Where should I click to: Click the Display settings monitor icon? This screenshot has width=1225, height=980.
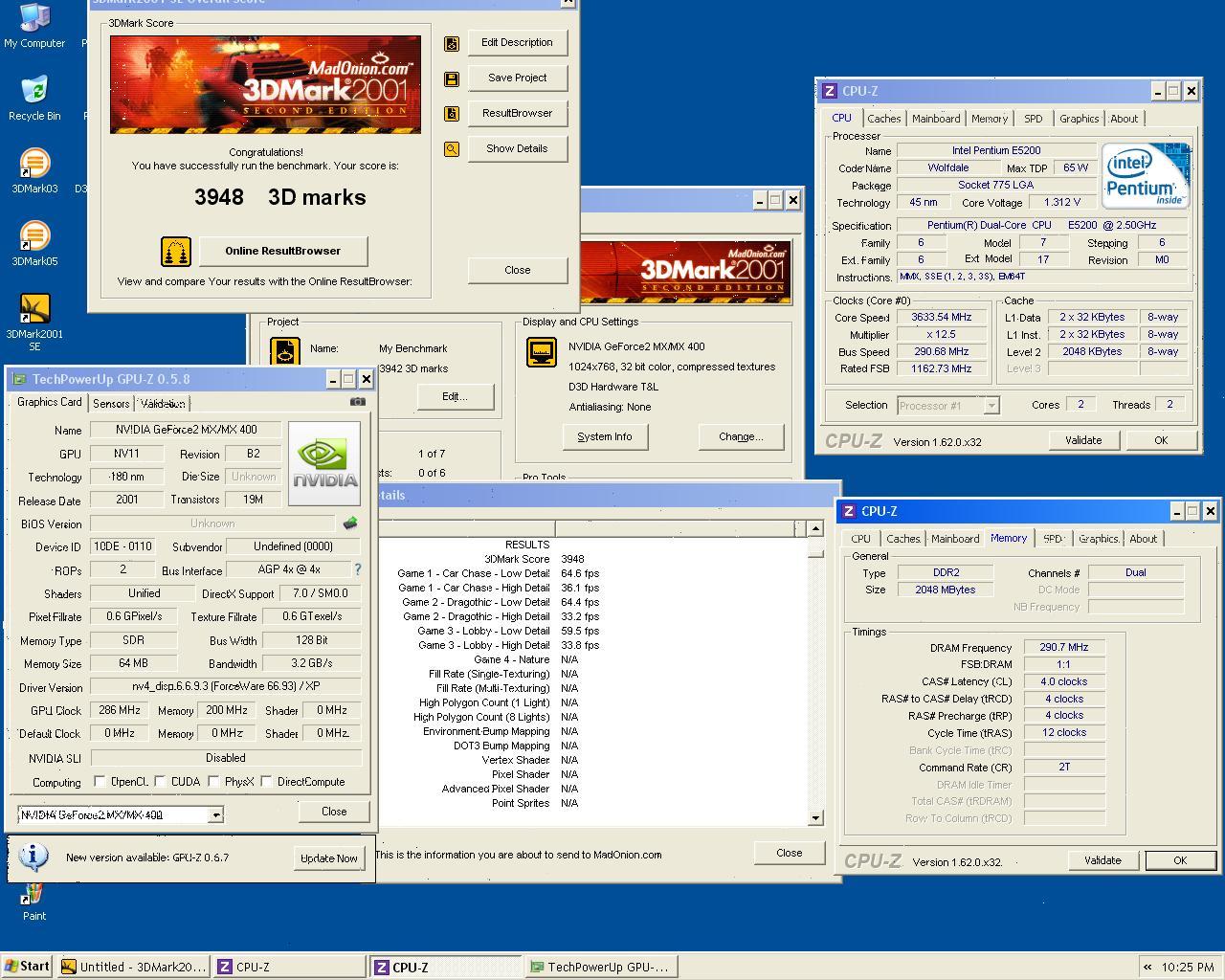542,352
